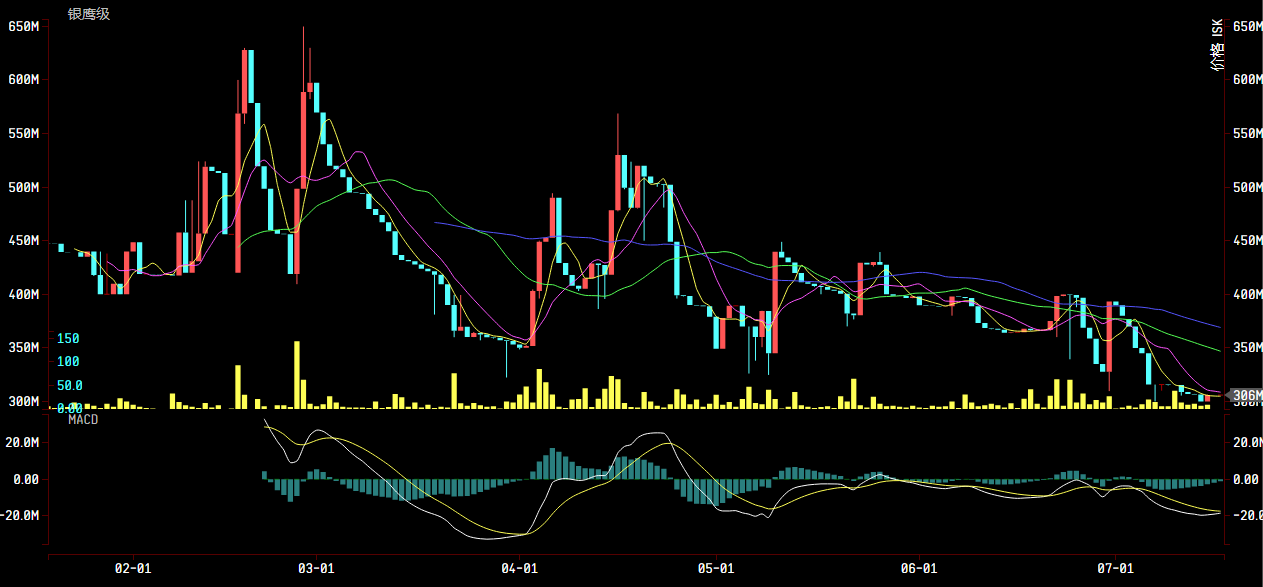The width and height of the screenshot is (1263, 587).
Task: Click the 150 volume scale label
Action: click(68, 339)
